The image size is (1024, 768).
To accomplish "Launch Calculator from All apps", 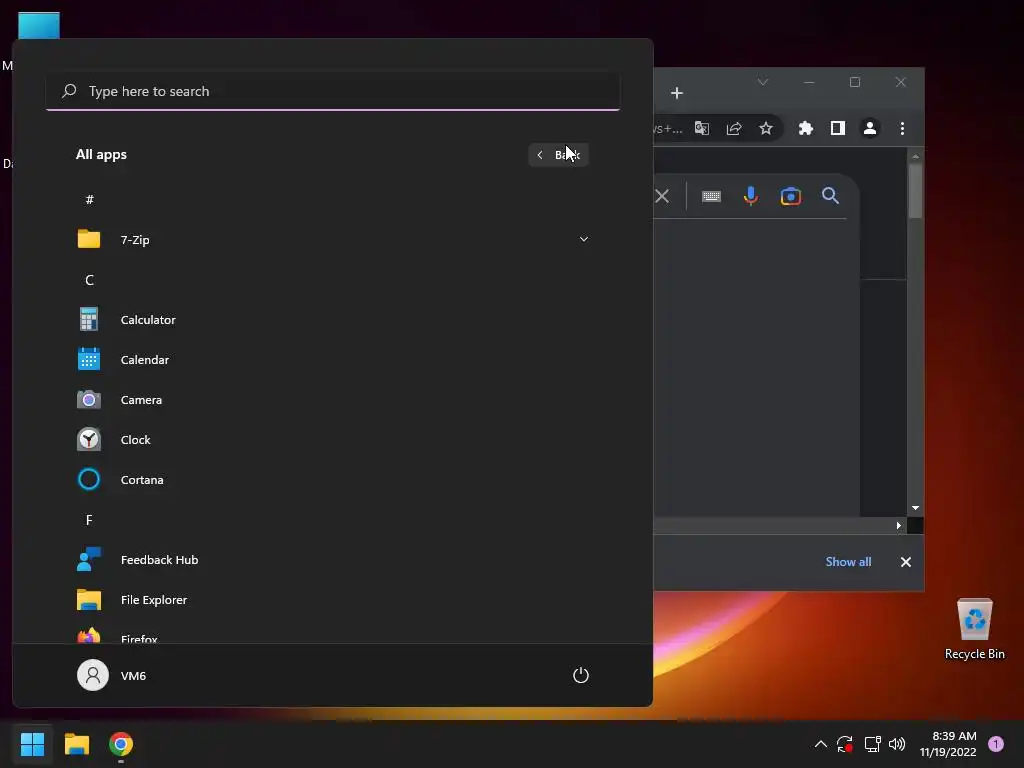I will pos(332,320).
